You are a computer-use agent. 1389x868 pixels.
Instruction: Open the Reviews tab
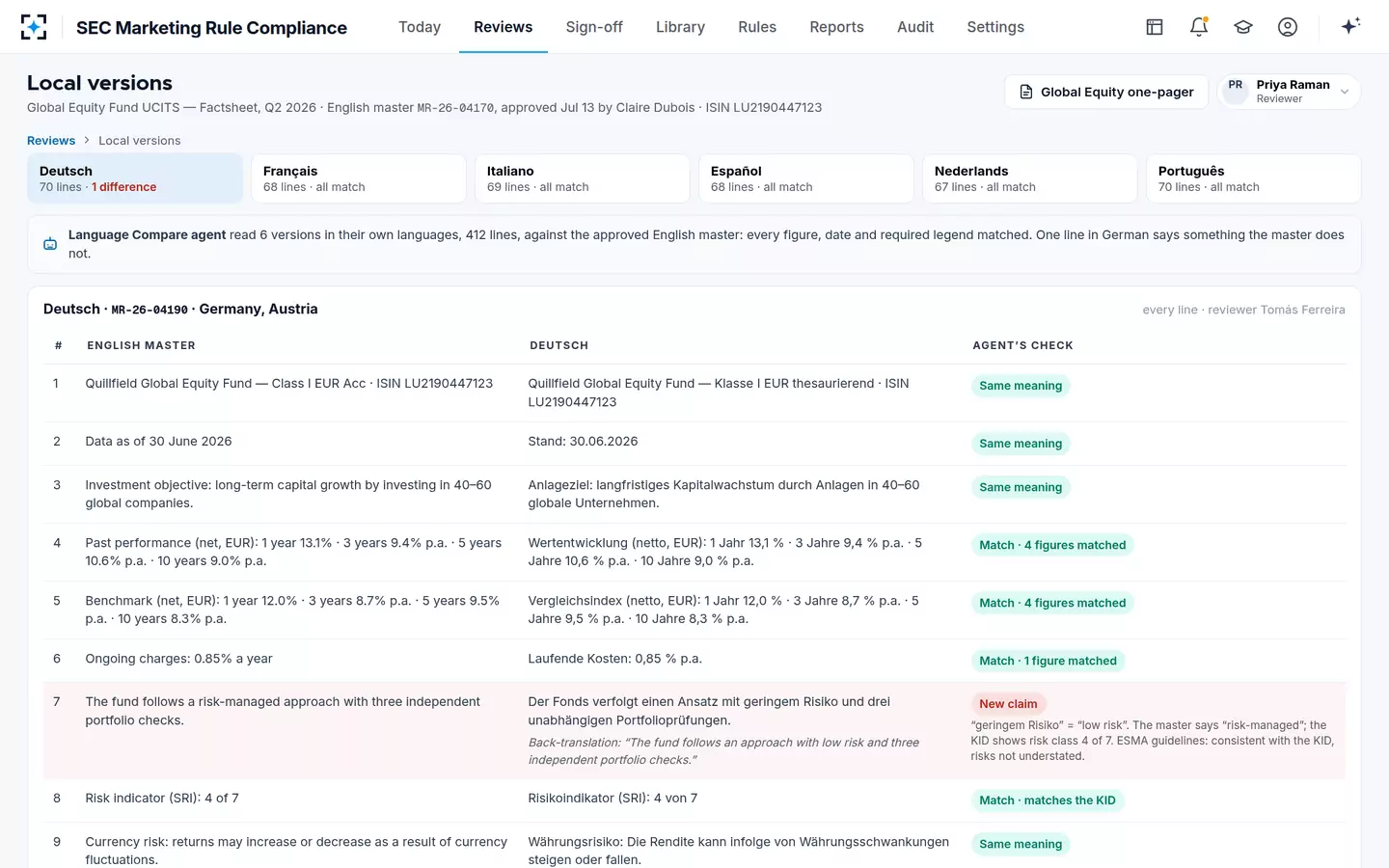click(x=504, y=27)
